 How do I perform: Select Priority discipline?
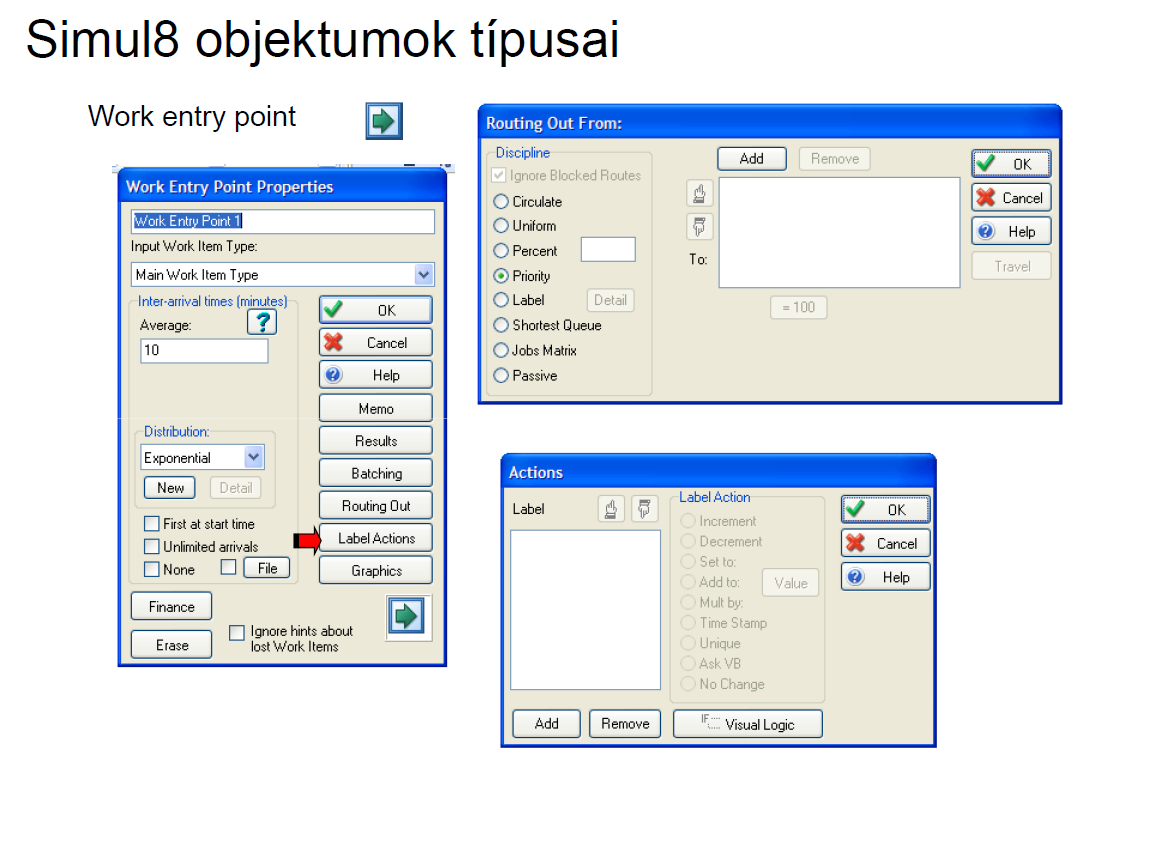501,276
